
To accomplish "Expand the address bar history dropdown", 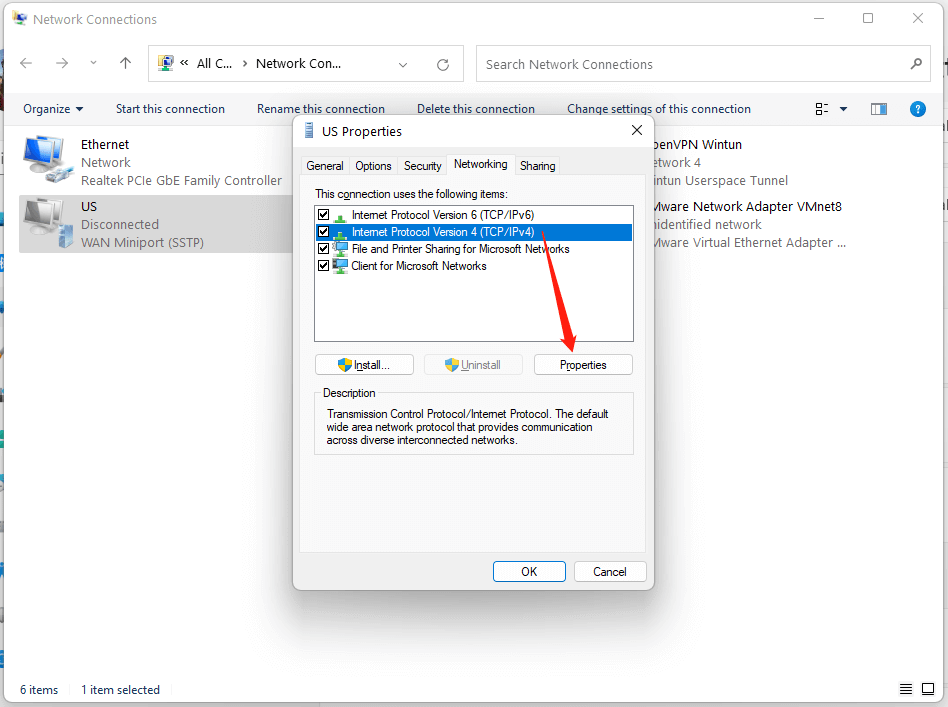I will (403, 65).
